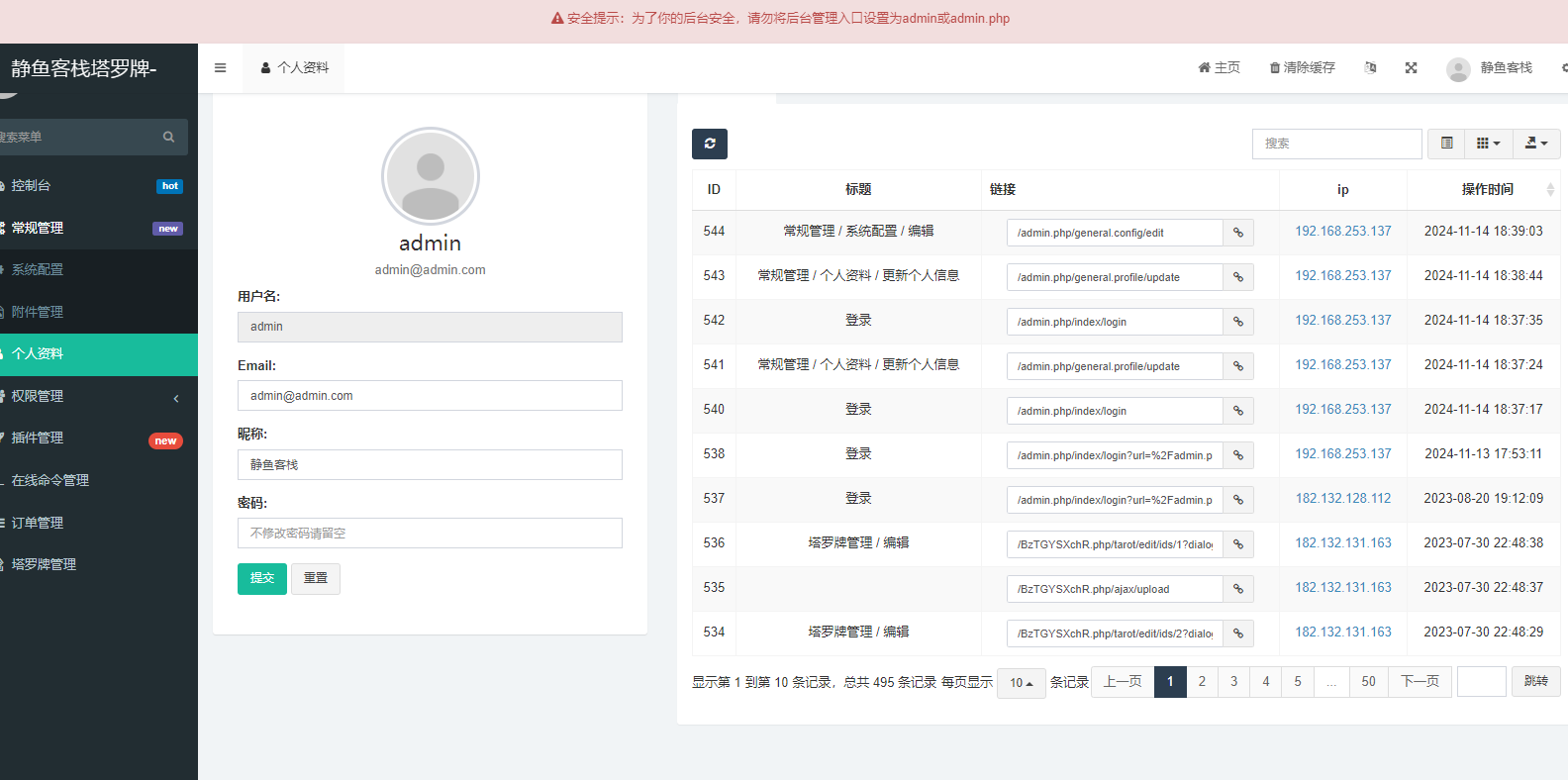1568x780 pixels.
Task: Select the 个人资料 tab at top
Action: coord(294,68)
